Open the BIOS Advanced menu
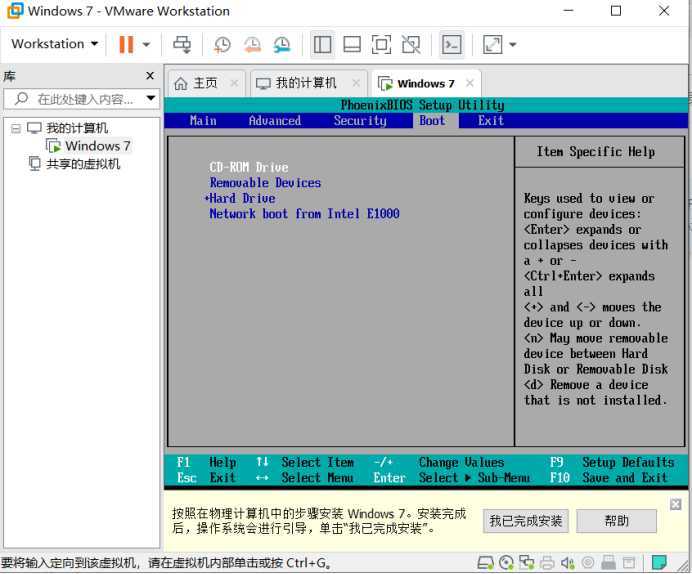 pos(275,120)
